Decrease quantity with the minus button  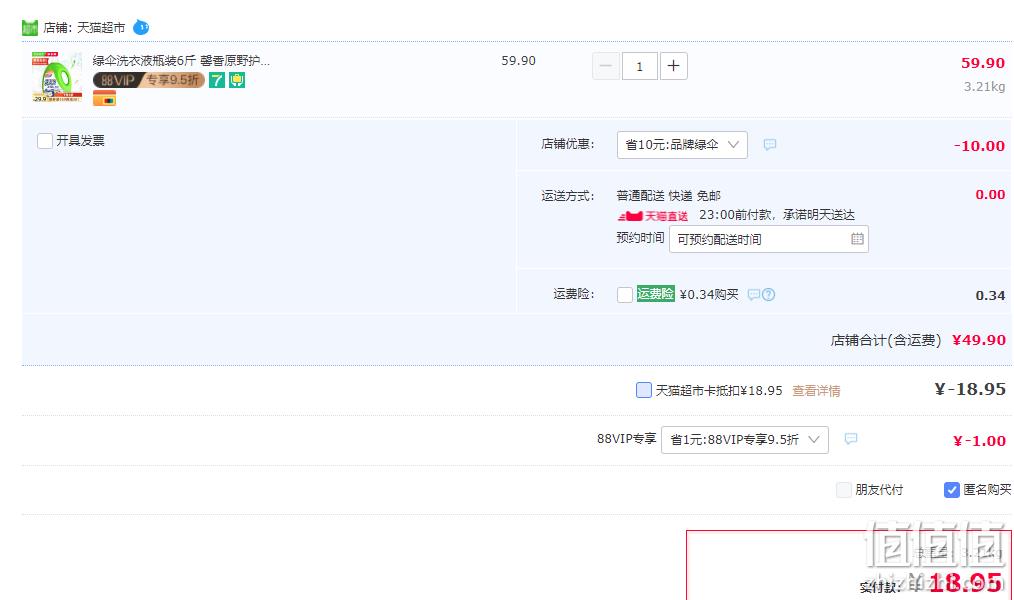[606, 66]
